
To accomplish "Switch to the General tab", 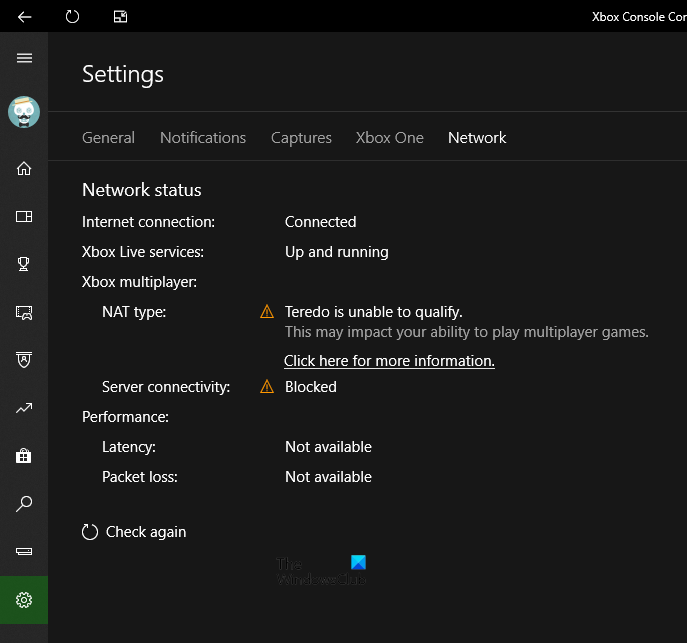I will (x=108, y=138).
